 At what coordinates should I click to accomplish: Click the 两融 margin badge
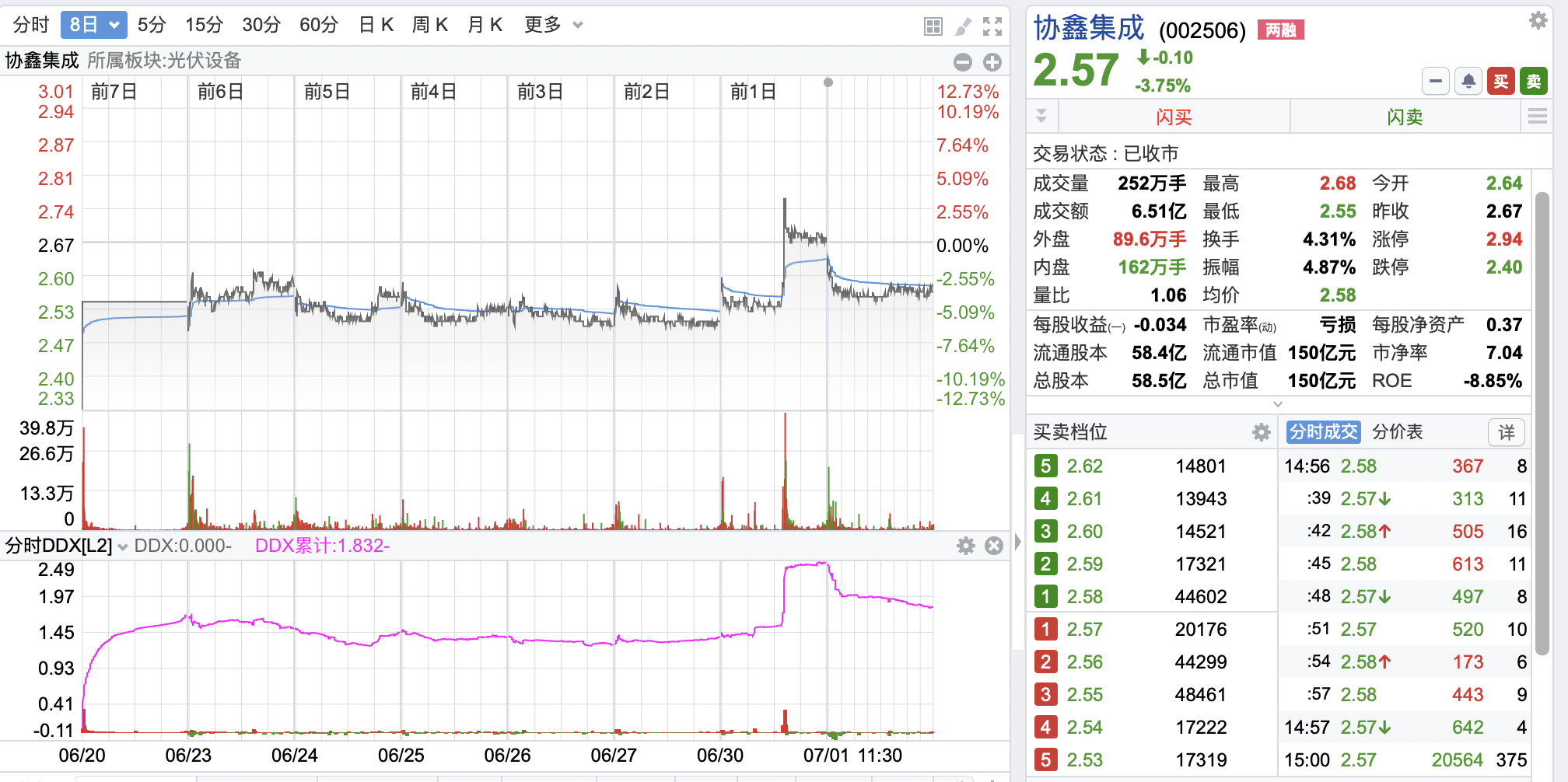tap(1280, 30)
